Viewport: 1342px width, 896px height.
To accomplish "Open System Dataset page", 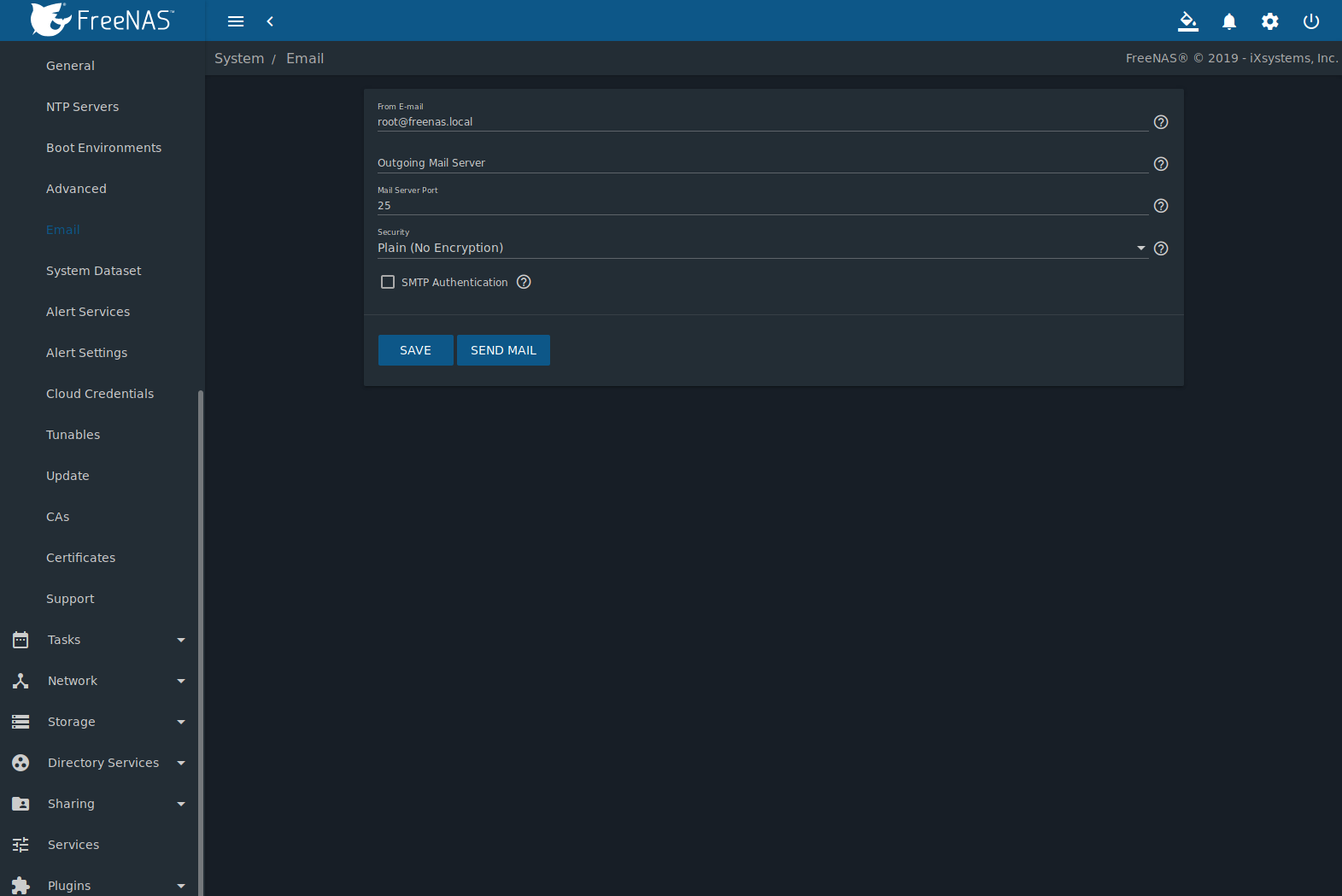I will click(x=94, y=271).
